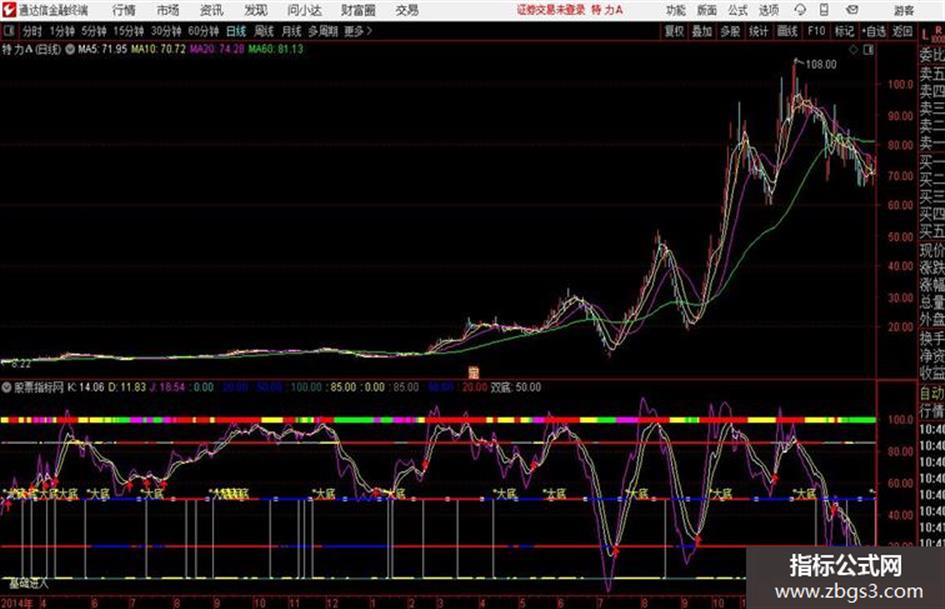Open the 选项 menu
Screen dimensions: 945x609
click(769, 10)
